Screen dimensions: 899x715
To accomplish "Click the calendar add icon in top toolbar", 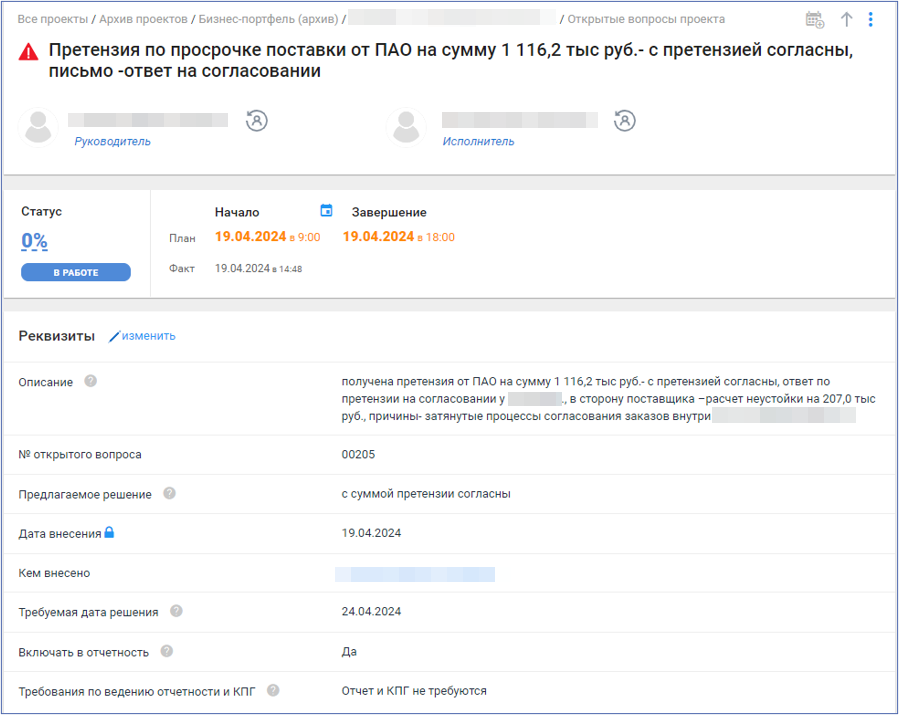I will pos(815,20).
